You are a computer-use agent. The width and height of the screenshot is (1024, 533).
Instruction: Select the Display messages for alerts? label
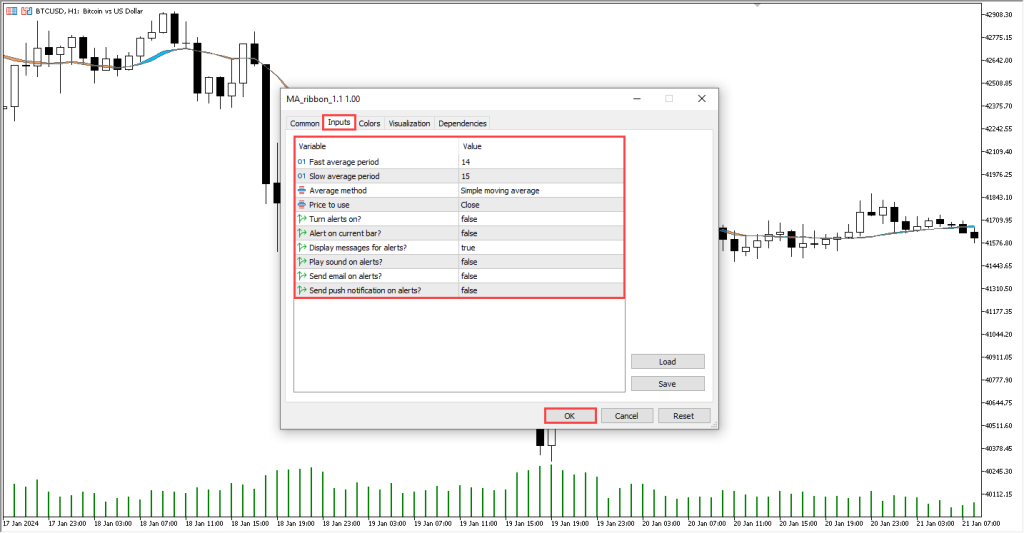coord(358,248)
